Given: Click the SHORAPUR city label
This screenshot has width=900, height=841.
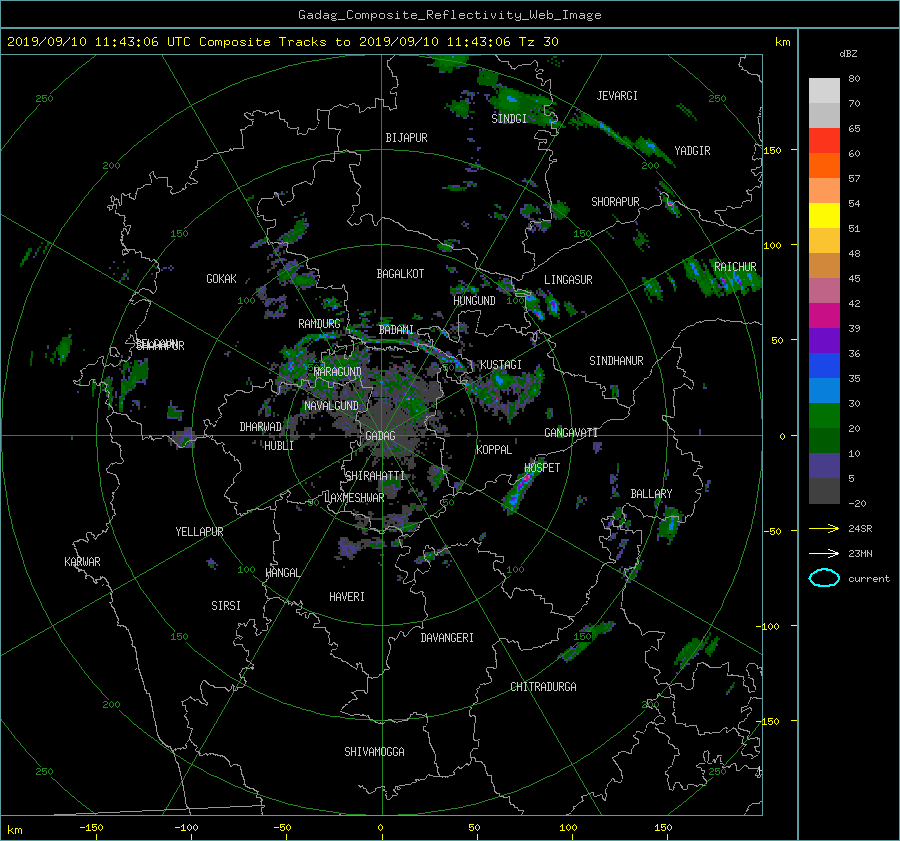Looking at the screenshot, I should 615,202.
